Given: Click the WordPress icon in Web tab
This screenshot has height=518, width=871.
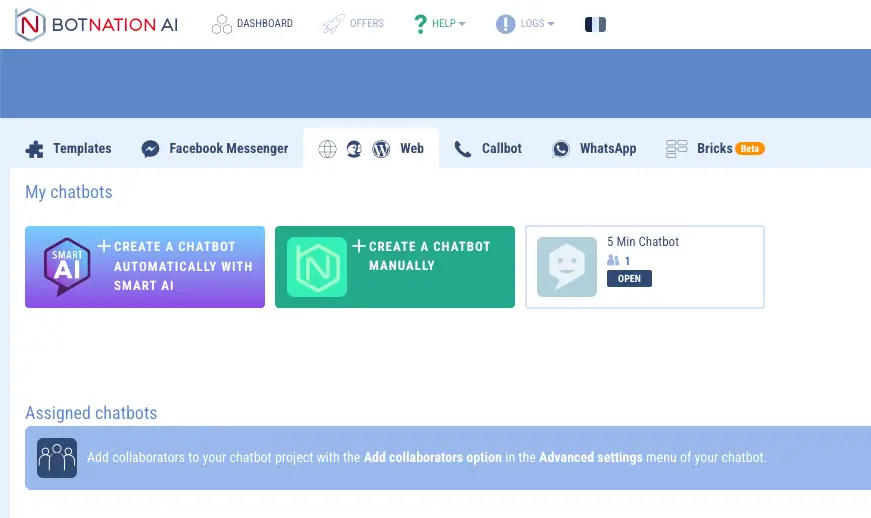Looking at the screenshot, I should pyautogui.click(x=381, y=149).
